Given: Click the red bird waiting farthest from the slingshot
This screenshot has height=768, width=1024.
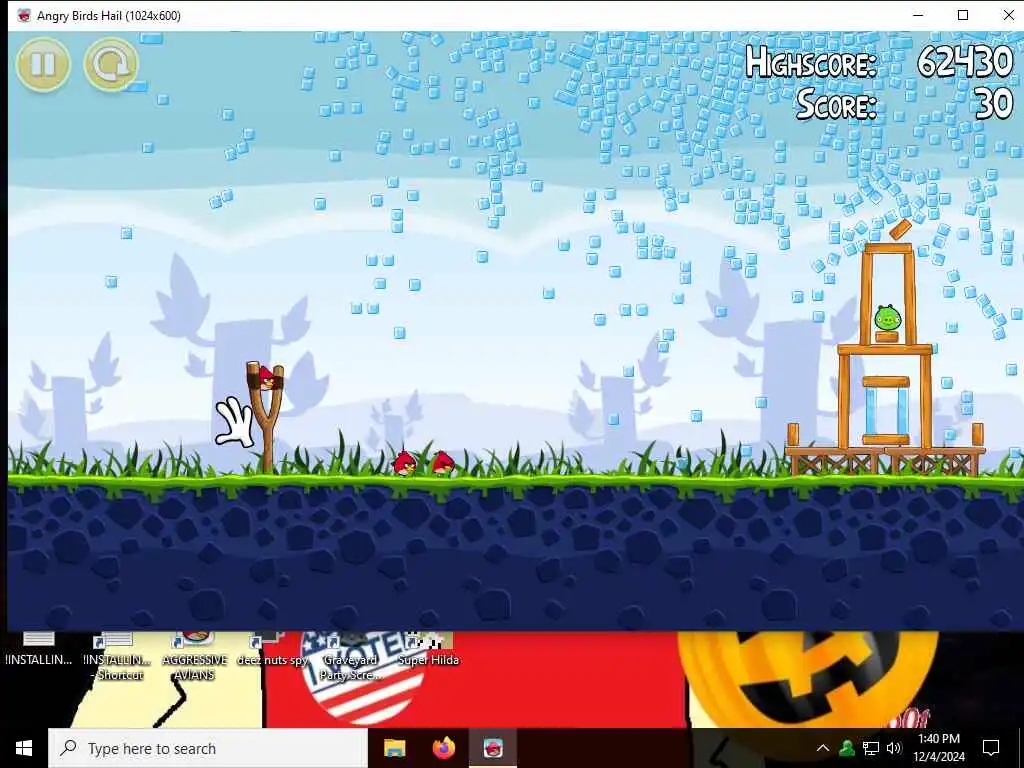Looking at the screenshot, I should tap(443, 463).
